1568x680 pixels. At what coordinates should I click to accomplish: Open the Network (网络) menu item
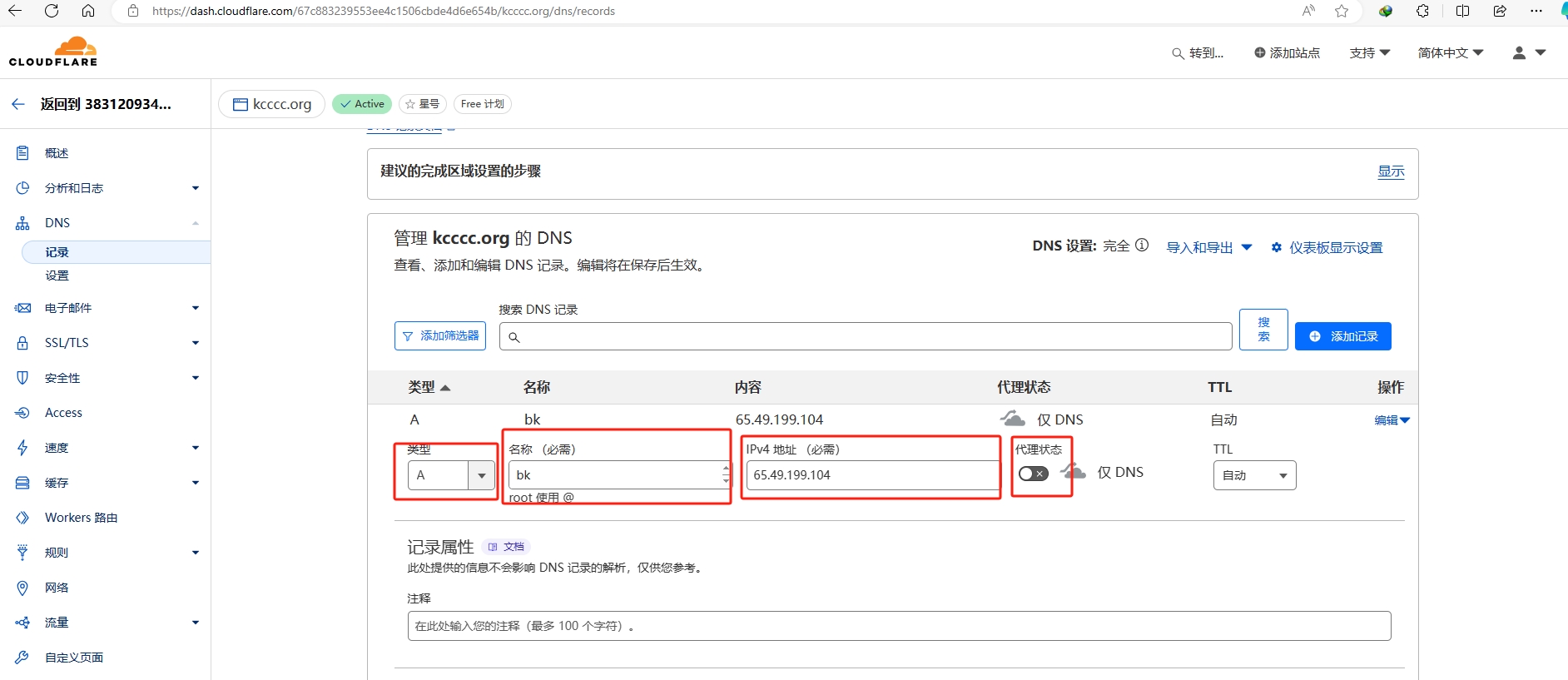[x=57, y=588]
